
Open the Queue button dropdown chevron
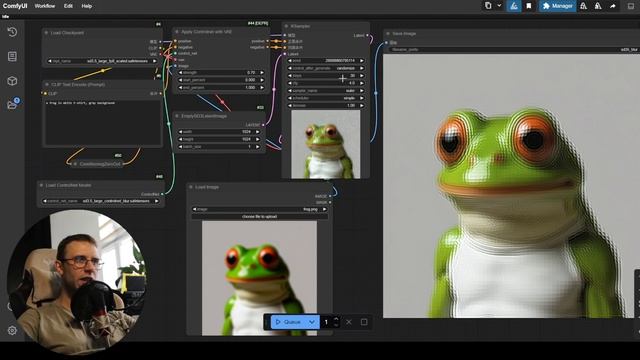[x=312, y=322]
